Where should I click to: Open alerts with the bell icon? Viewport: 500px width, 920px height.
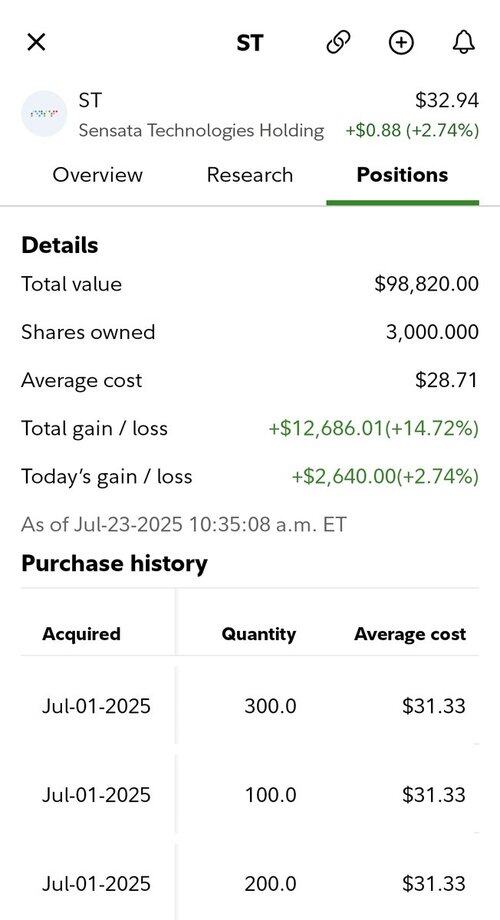[x=464, y=42]
